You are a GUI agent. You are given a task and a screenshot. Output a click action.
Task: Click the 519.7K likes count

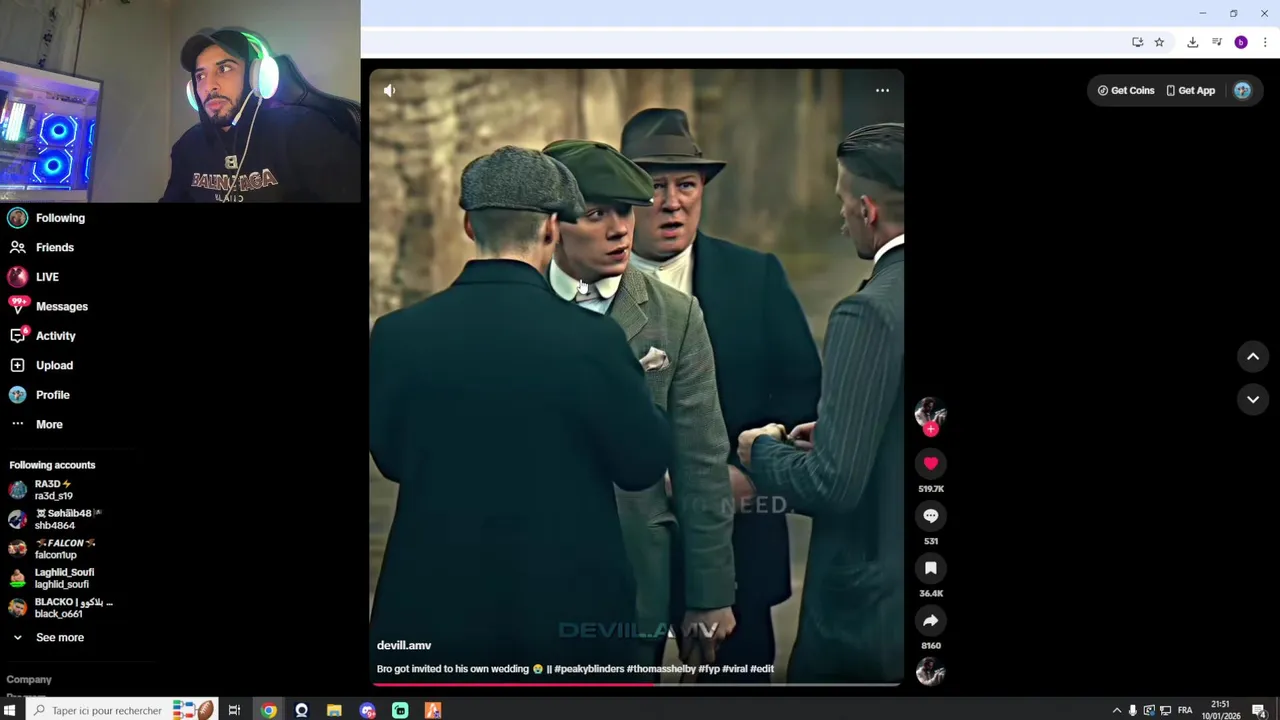[931, 489]
